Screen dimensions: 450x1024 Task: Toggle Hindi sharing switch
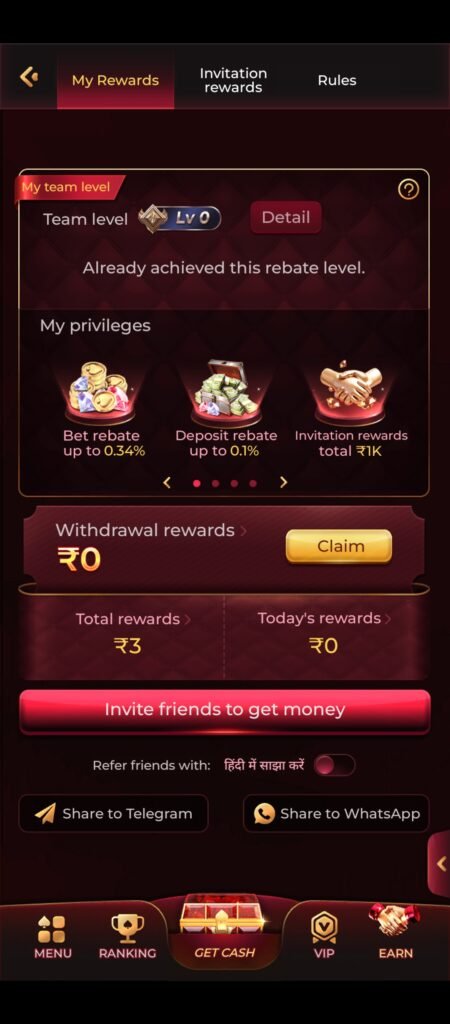click(334, 765)
